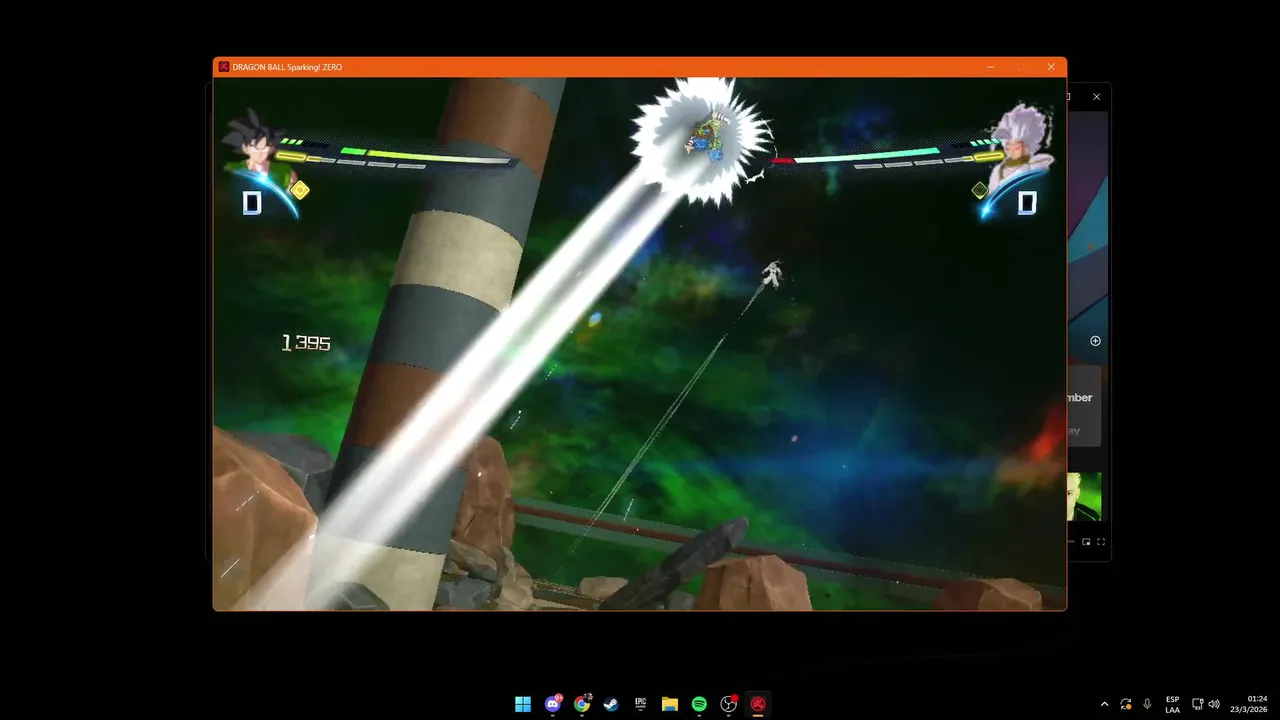The width and height of the screenshot is (1280, 720).
Task: Open Steam from the taskbar
Action: click(x=611, y=704)
